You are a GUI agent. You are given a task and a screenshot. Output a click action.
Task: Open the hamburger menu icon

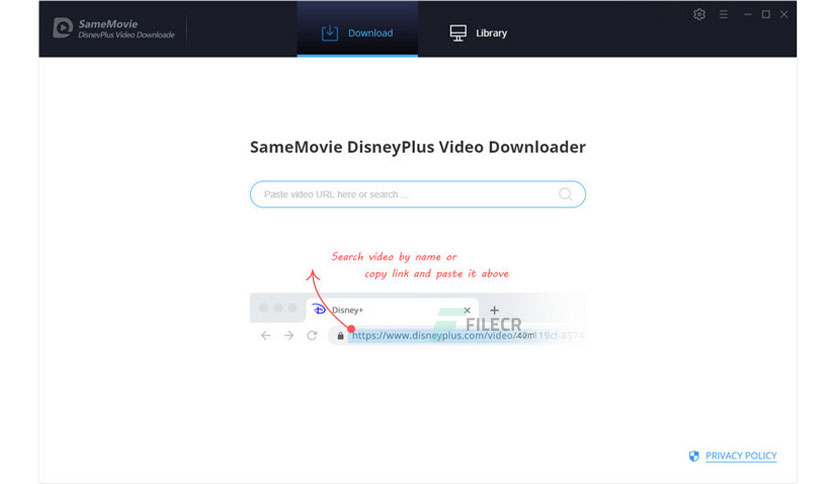(724, 14)
